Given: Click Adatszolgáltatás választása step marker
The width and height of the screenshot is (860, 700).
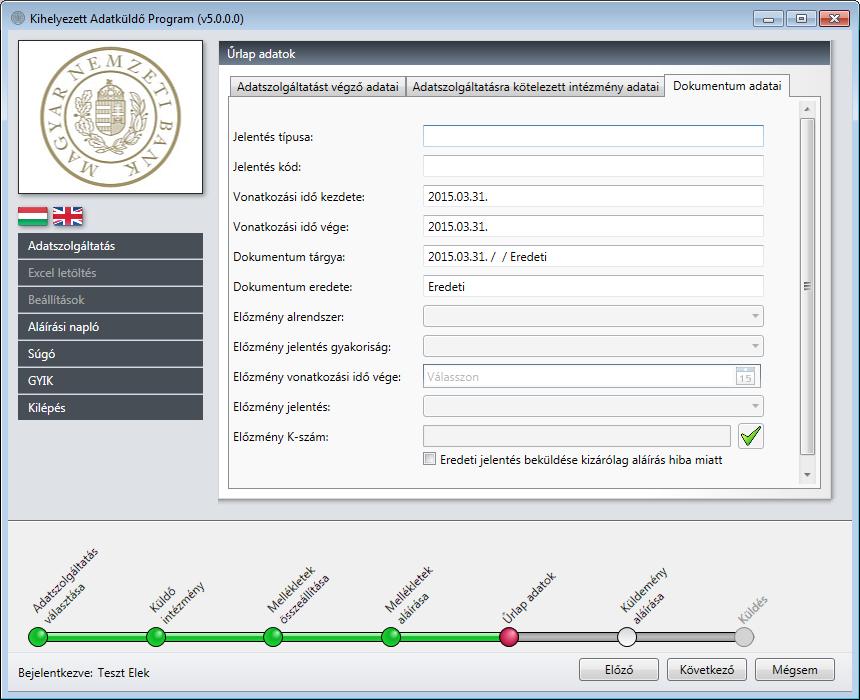Looking at the screenshot, I should coord(38,637).
